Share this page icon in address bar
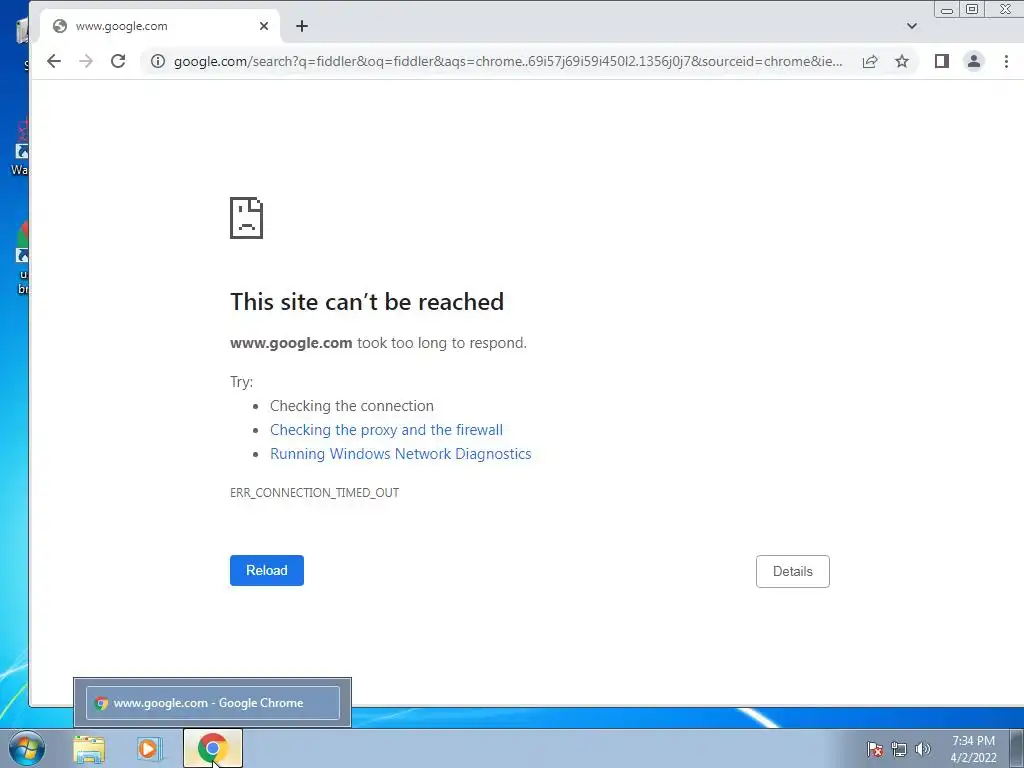Image resolution: width=1024 pixels, height=768 pixels. pos(869,61)
